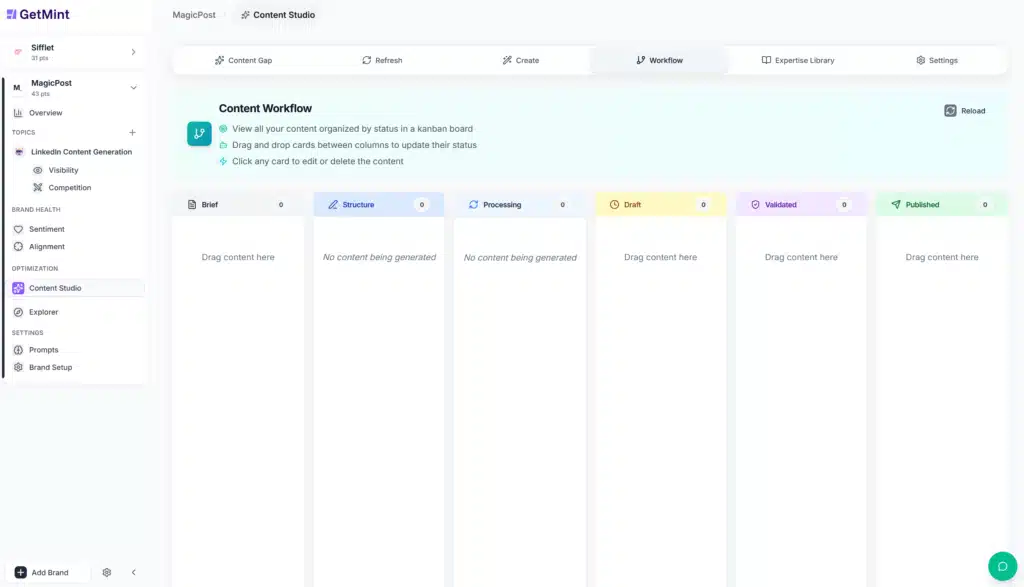Click the Content Workflow heading
The width and height of the screenshot is (1024, 587).
[265, 108]
